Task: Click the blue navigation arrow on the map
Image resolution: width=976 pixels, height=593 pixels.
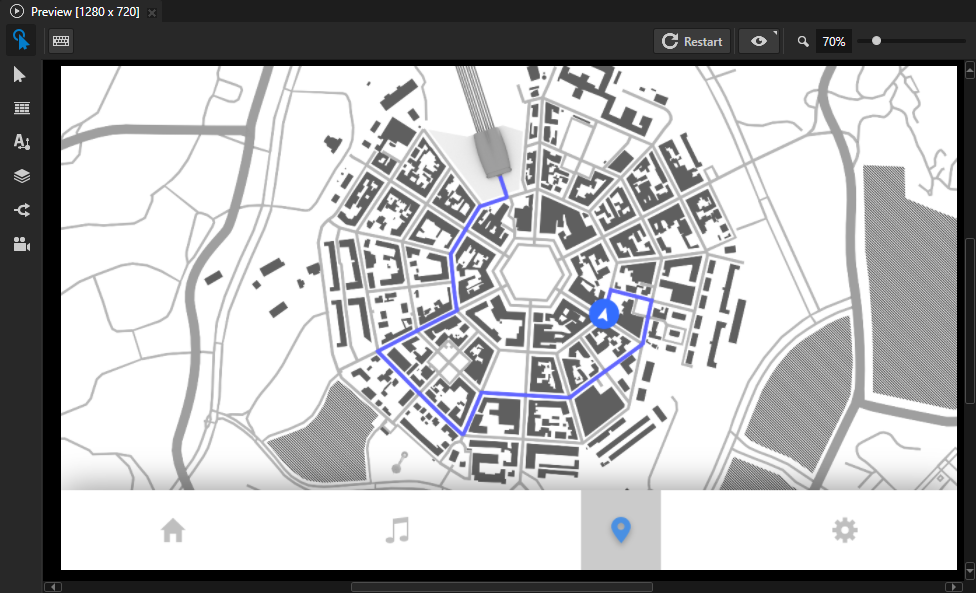Action: [x=604, y=312]
